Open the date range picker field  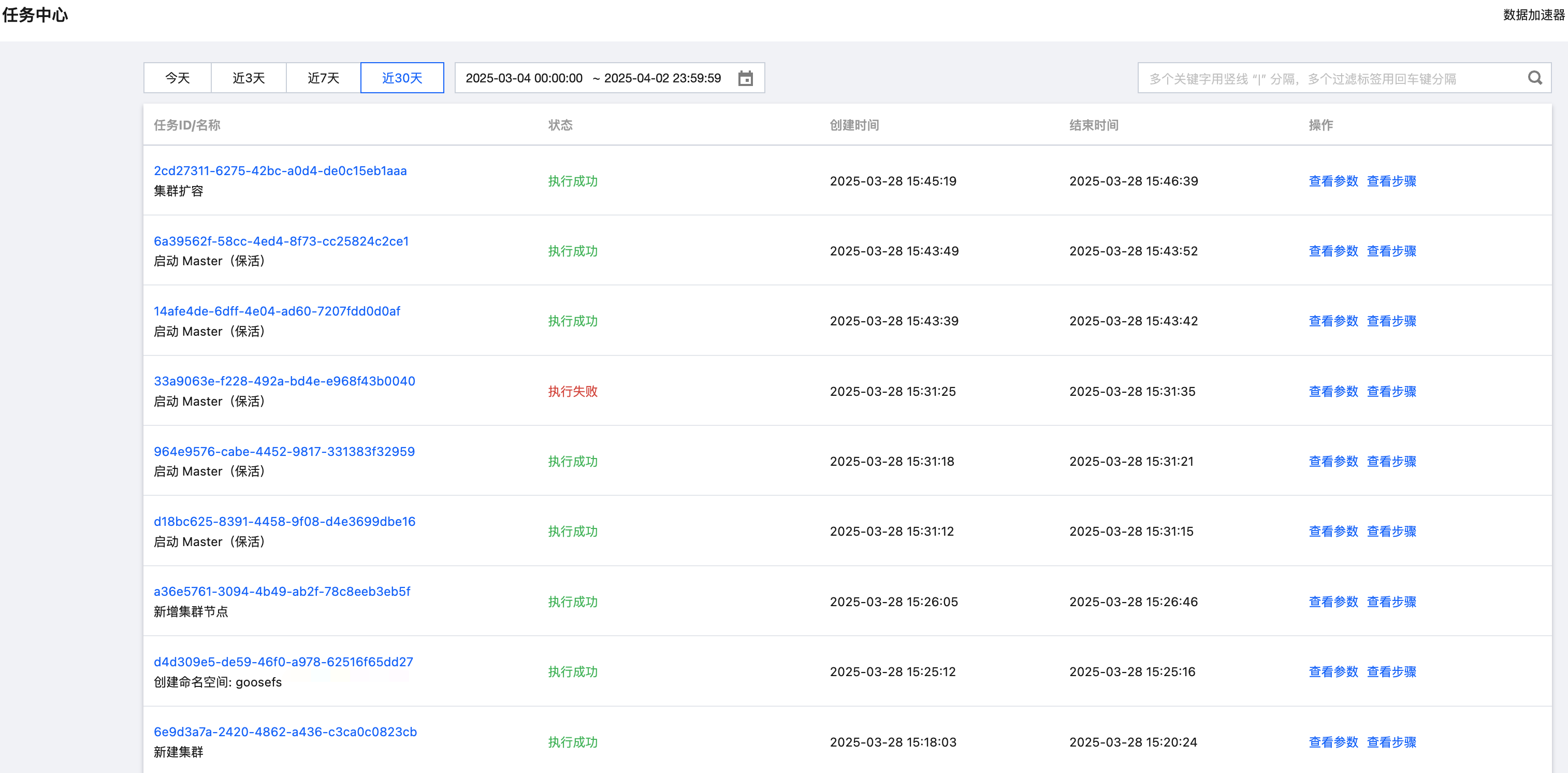593,78
